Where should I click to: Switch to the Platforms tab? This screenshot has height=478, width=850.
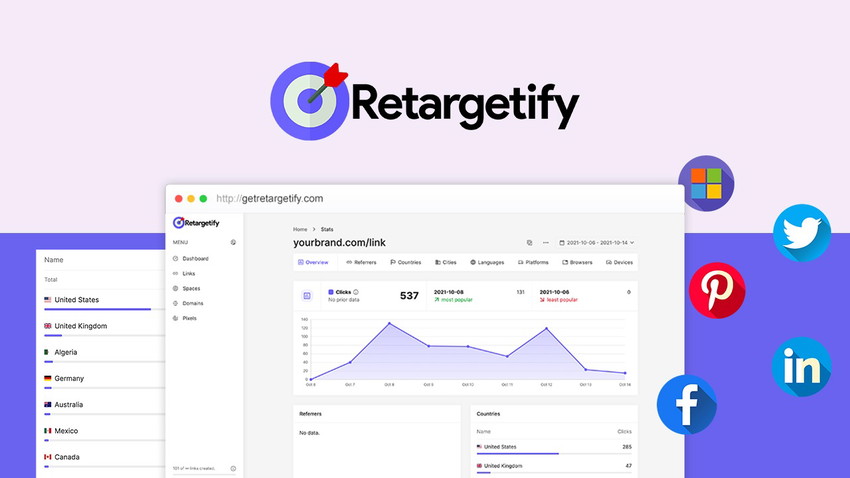coord(533,262)
